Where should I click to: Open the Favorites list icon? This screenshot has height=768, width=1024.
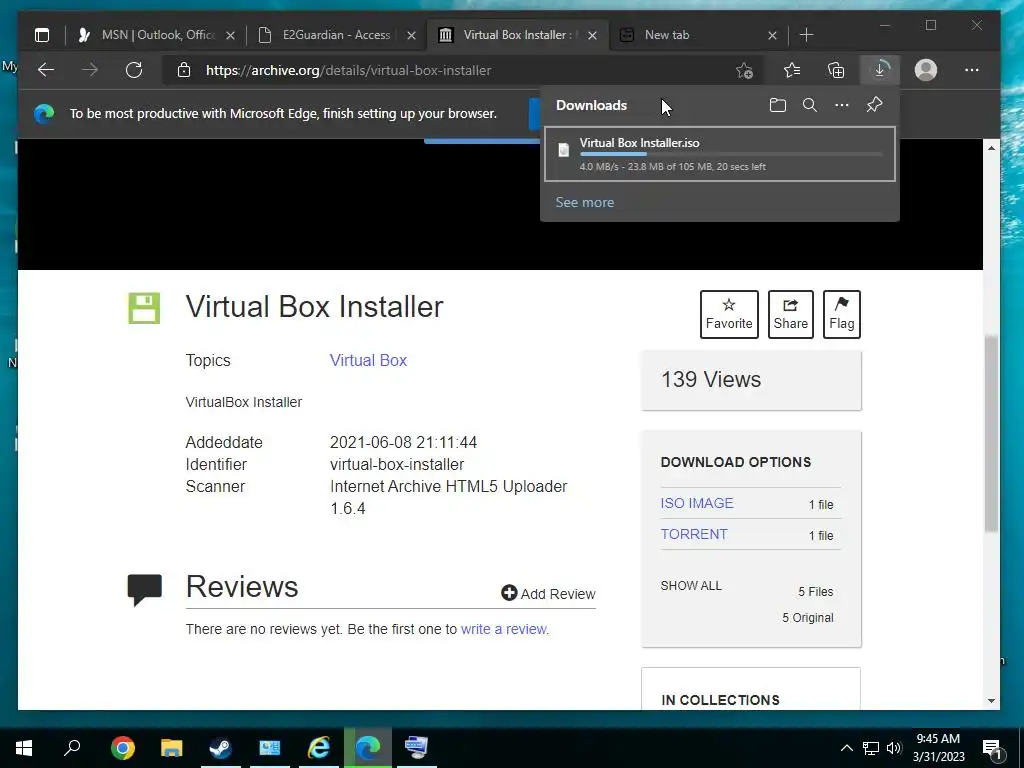click(792, 70)
